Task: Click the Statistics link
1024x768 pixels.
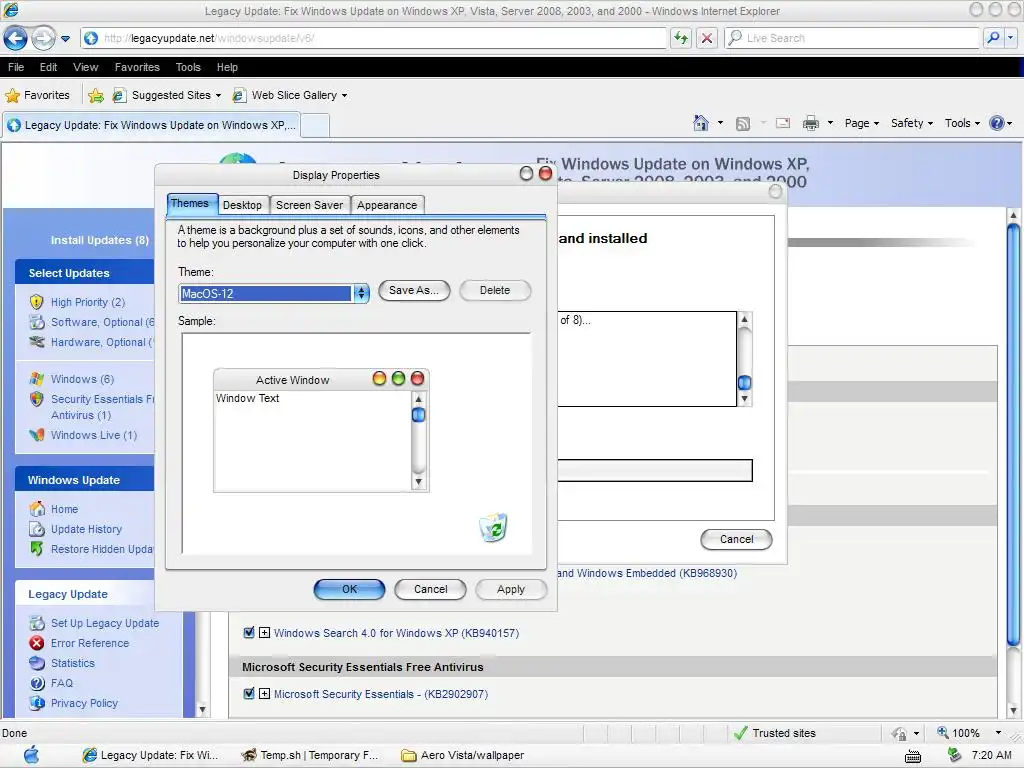Action: [72, 663]
